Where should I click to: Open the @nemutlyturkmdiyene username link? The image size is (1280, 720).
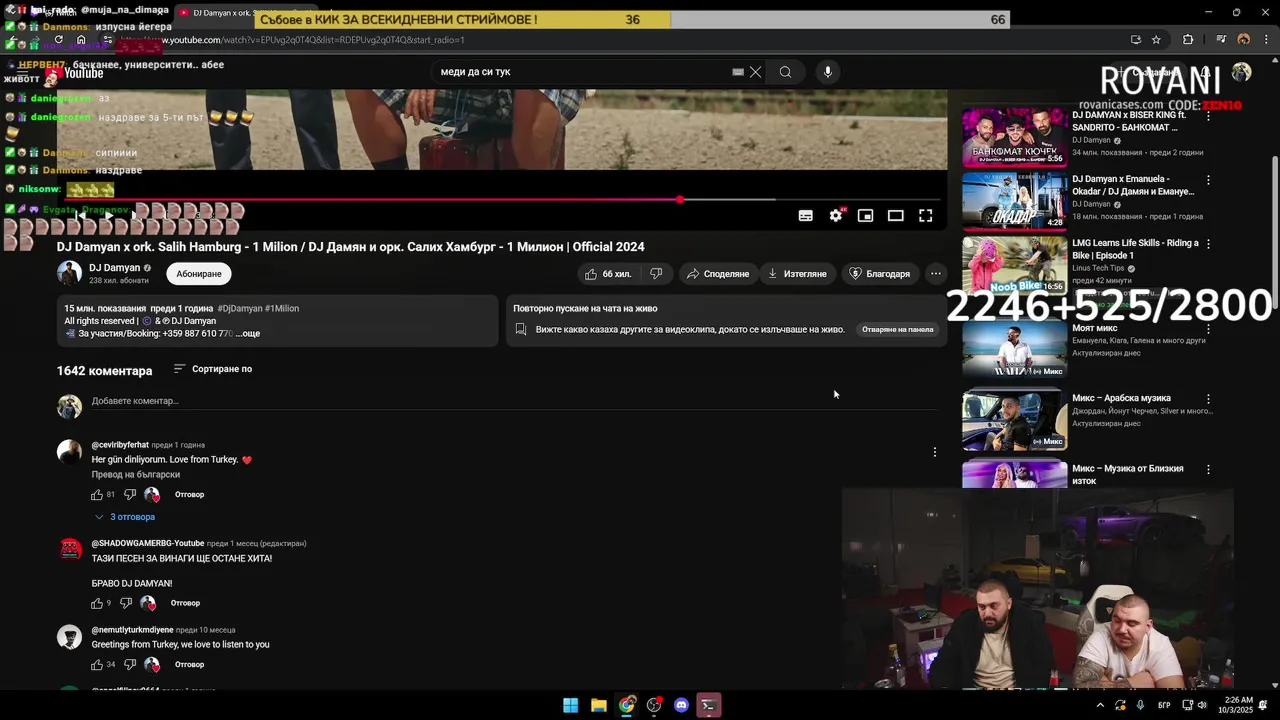point(132,630)
